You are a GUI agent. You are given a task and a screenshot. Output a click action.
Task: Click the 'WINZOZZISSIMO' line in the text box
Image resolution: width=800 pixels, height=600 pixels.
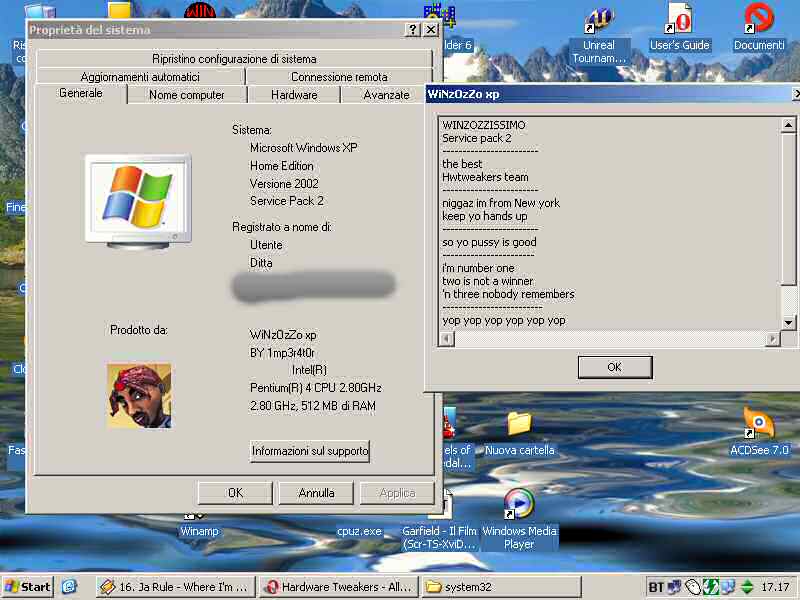pos(484,125)
